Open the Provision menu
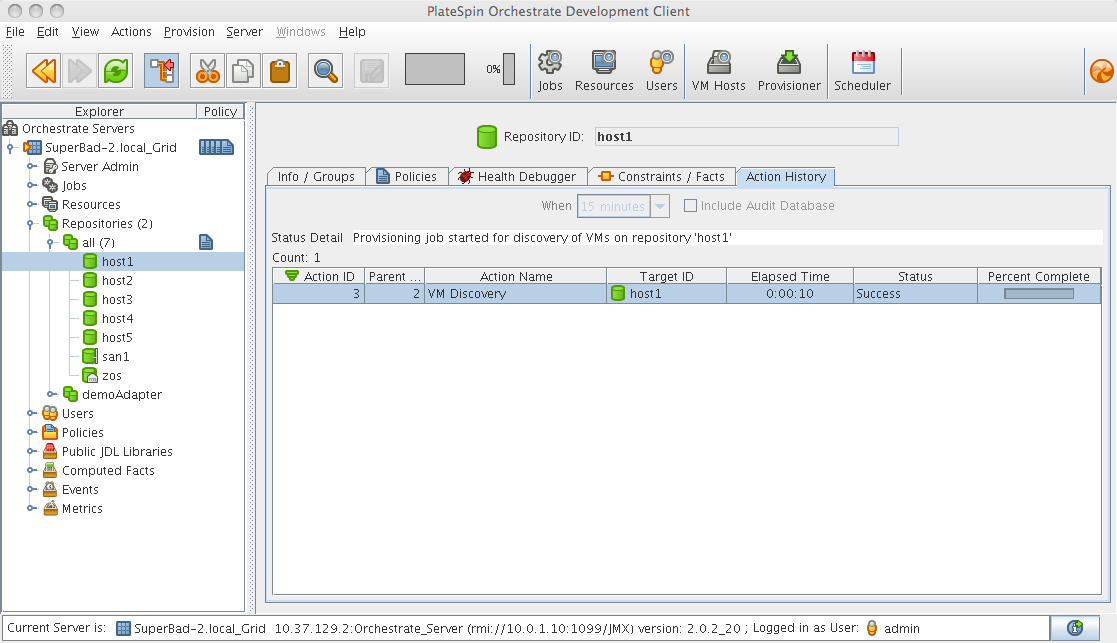Screen dimensions: 1117x643 tap(189, 32)
